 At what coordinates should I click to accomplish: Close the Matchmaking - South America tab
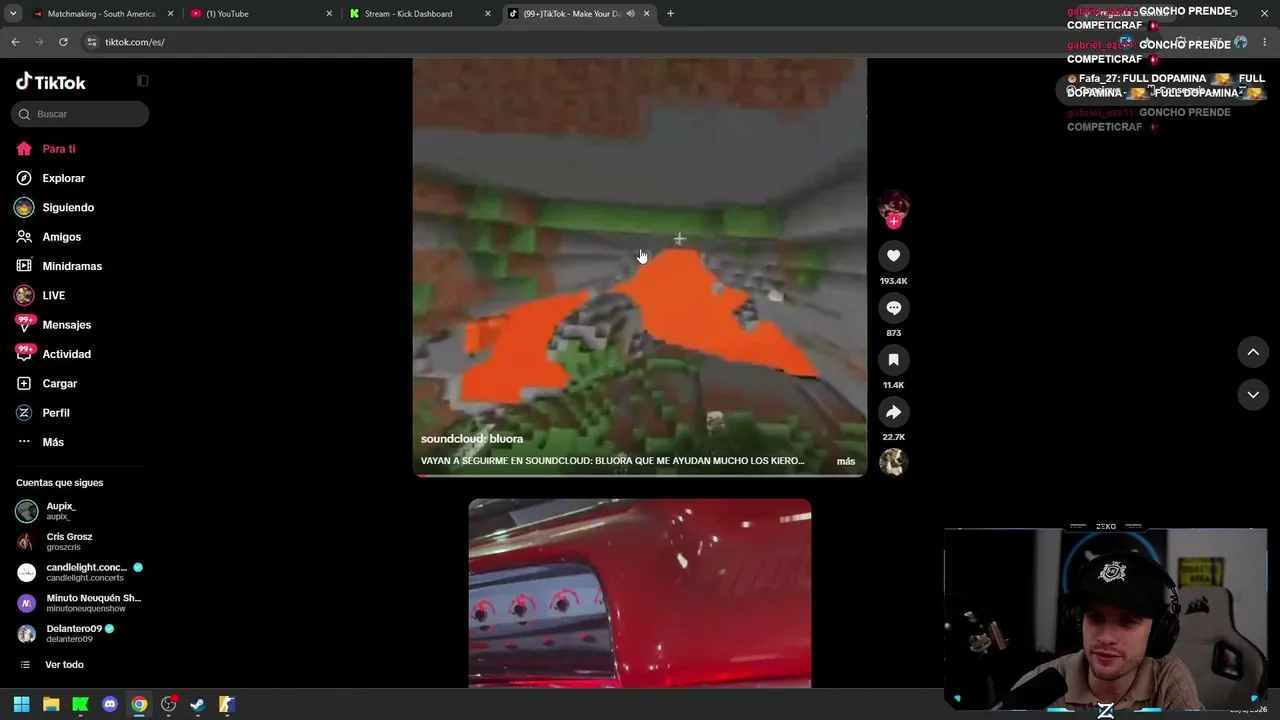click(171, 14)
